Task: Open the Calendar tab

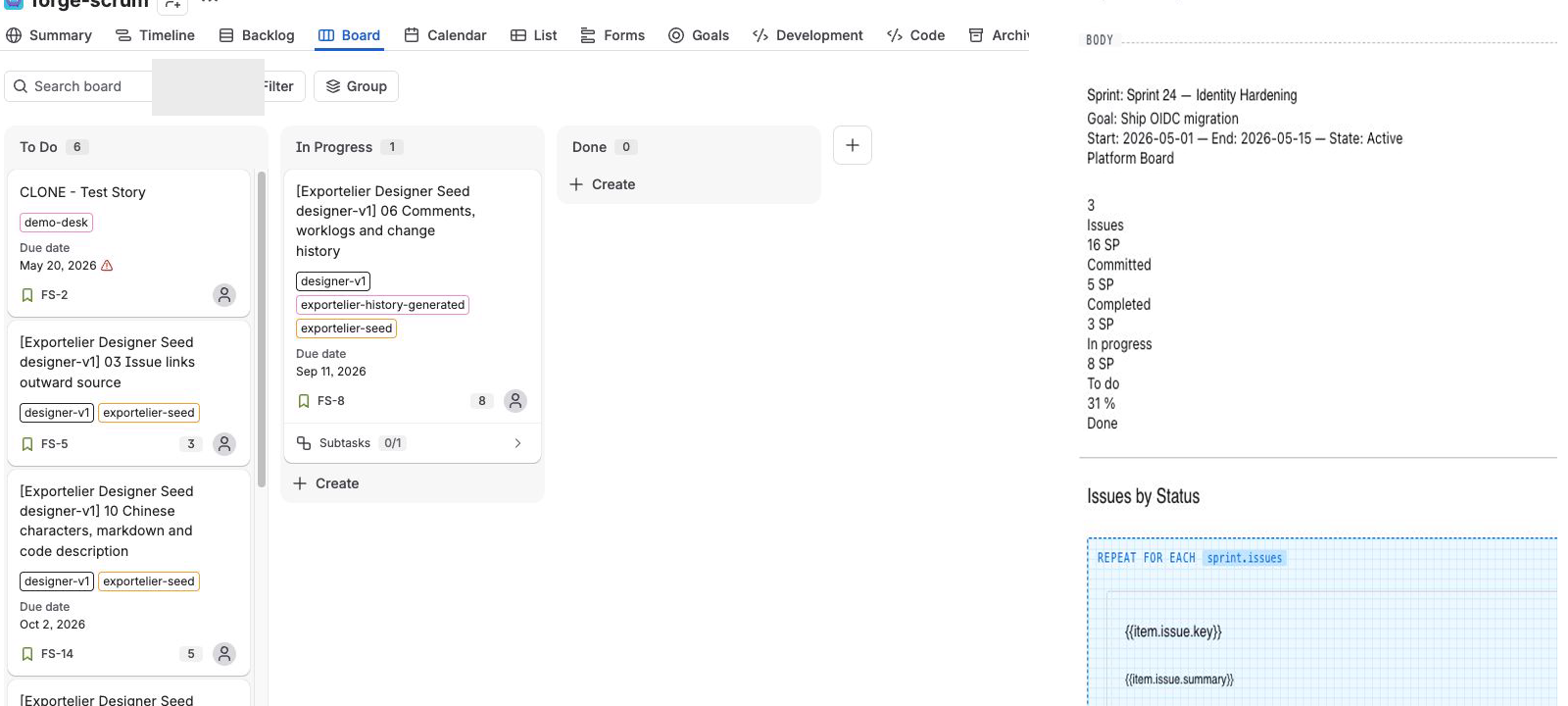Action: [445, 35]
